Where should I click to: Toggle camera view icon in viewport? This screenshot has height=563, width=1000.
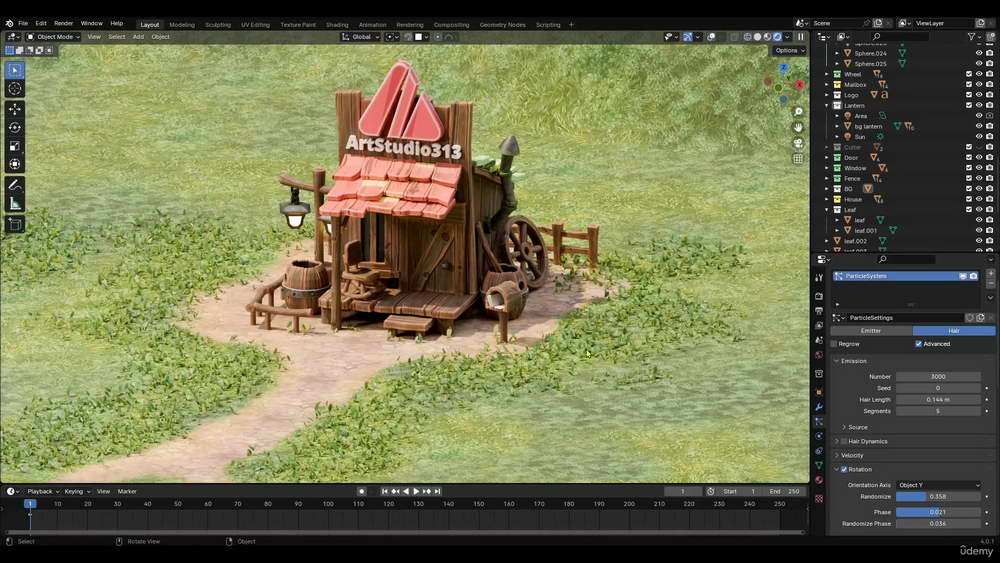point(798,143)
